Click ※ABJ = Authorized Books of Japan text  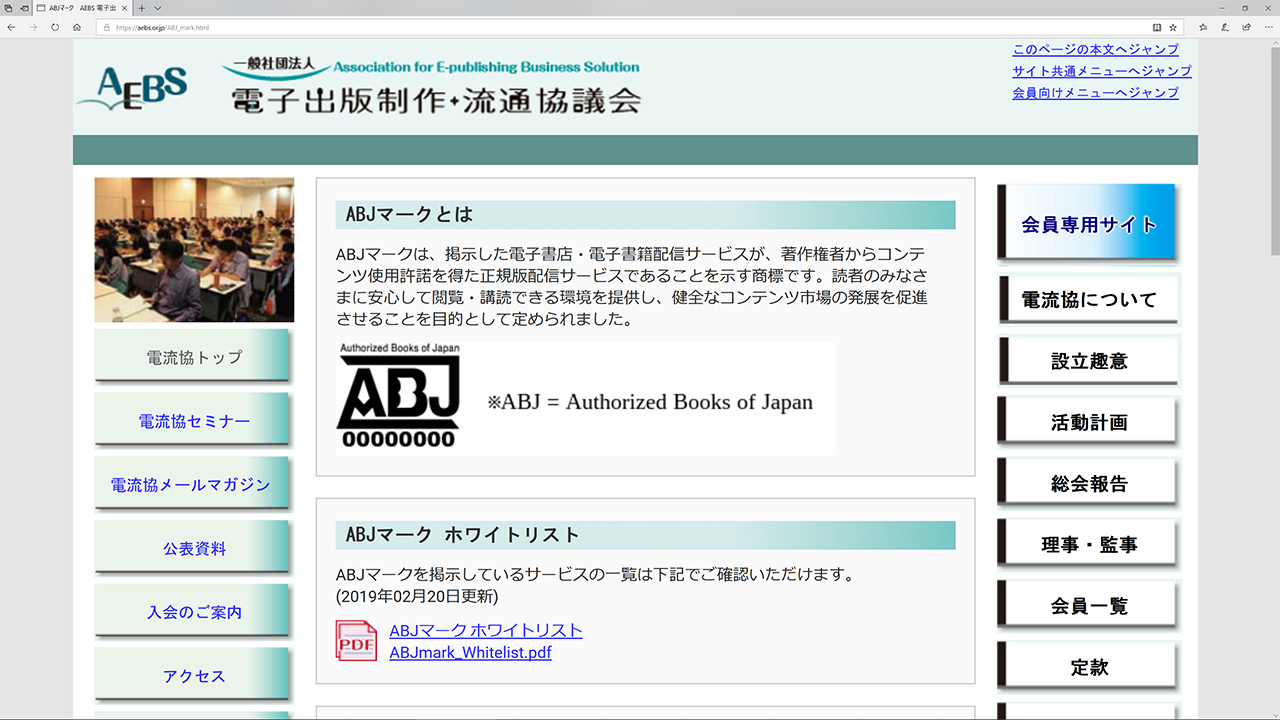pyautogui.click(x=650, y=402)
